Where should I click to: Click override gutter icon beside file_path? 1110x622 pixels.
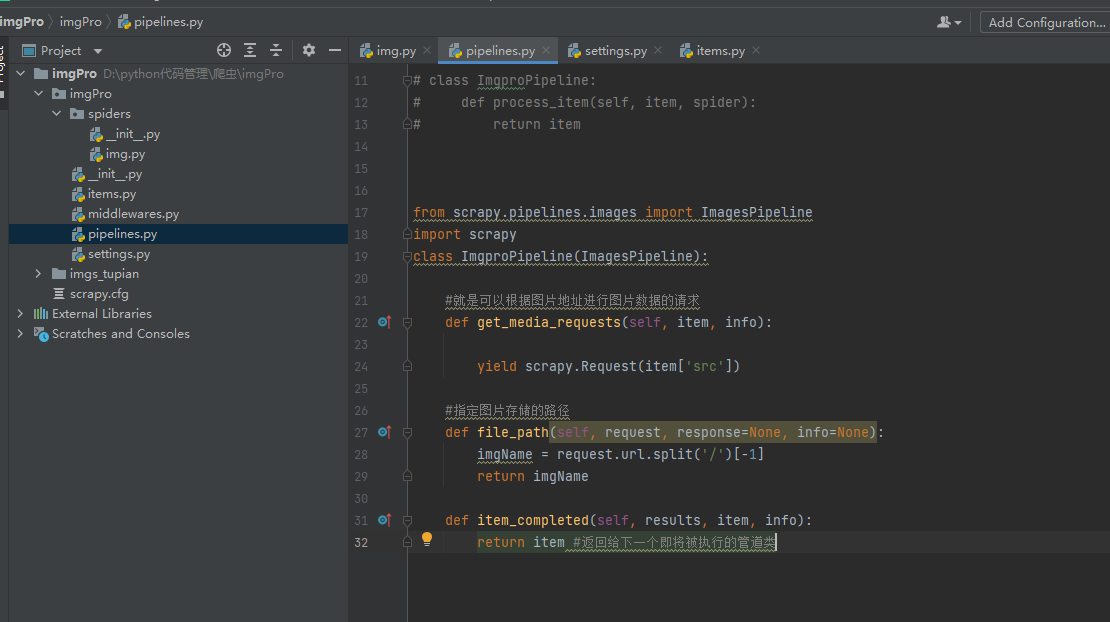tap(384, 432)
